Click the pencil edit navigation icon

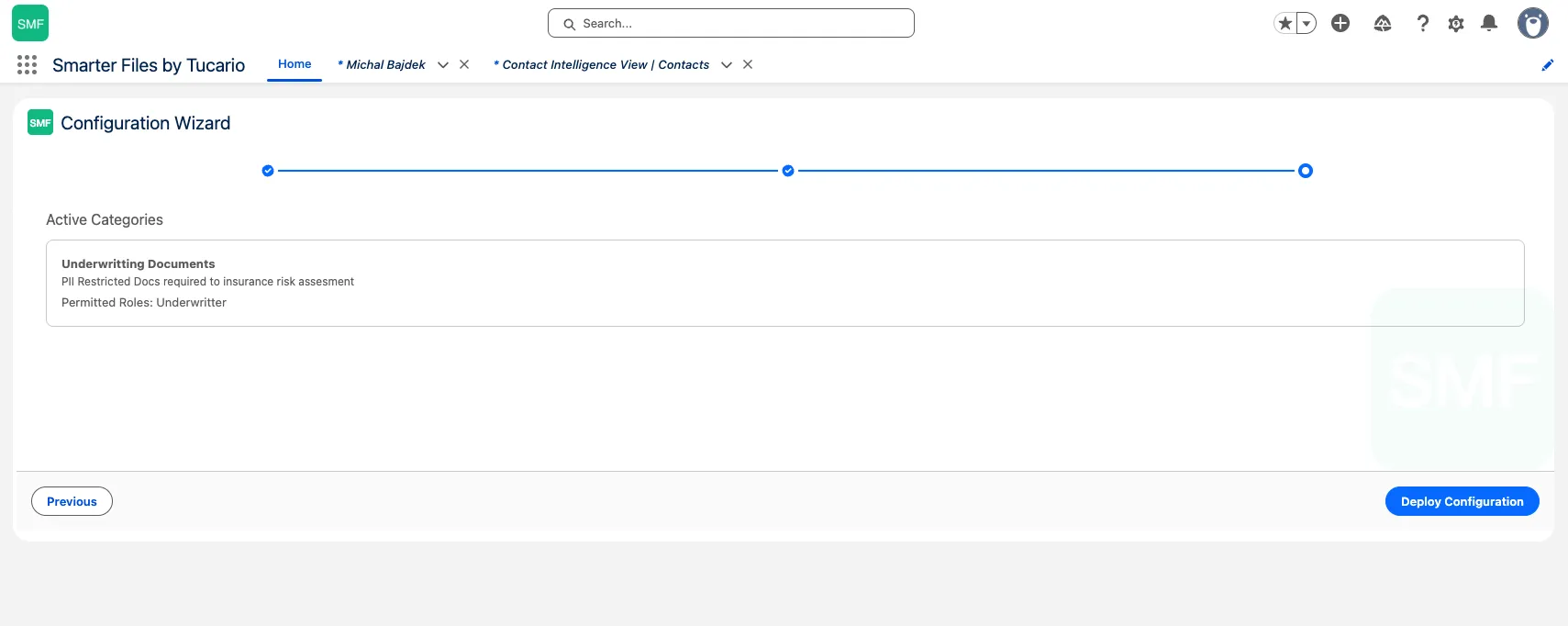(x=1548, y=64)
